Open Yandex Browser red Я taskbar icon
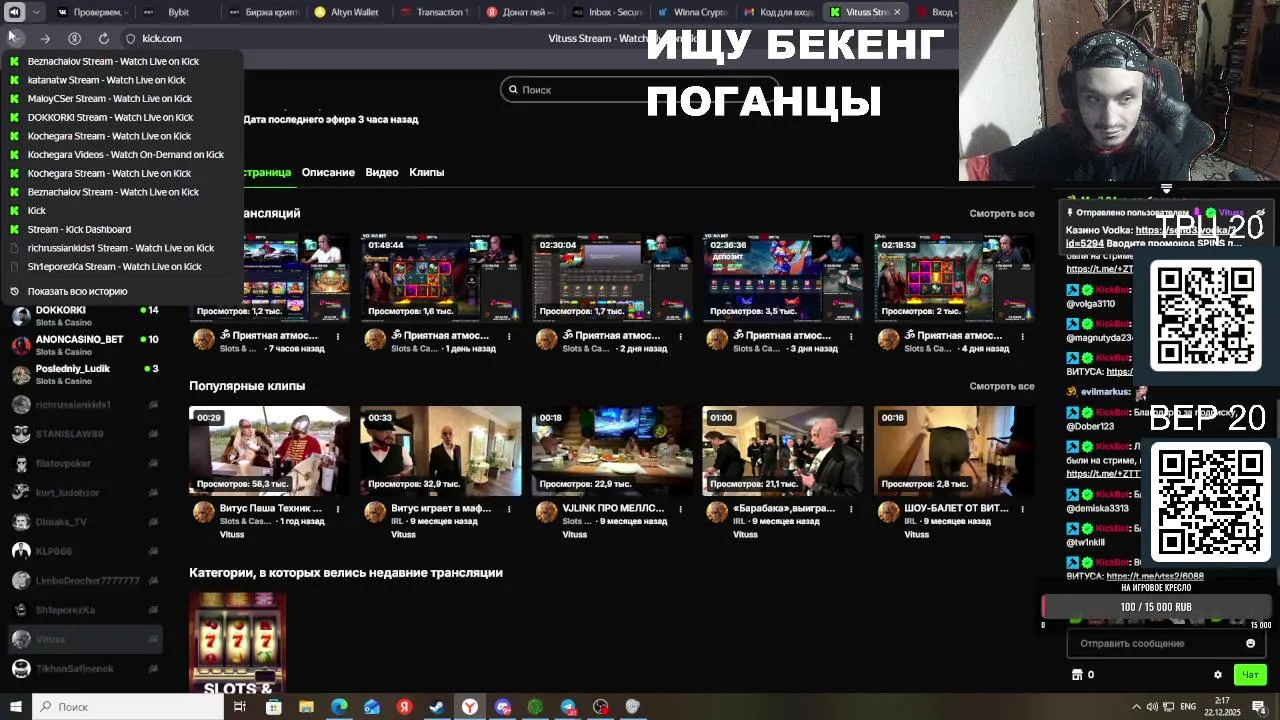This screenshot has width=1280, height=720. coord(404,707)
